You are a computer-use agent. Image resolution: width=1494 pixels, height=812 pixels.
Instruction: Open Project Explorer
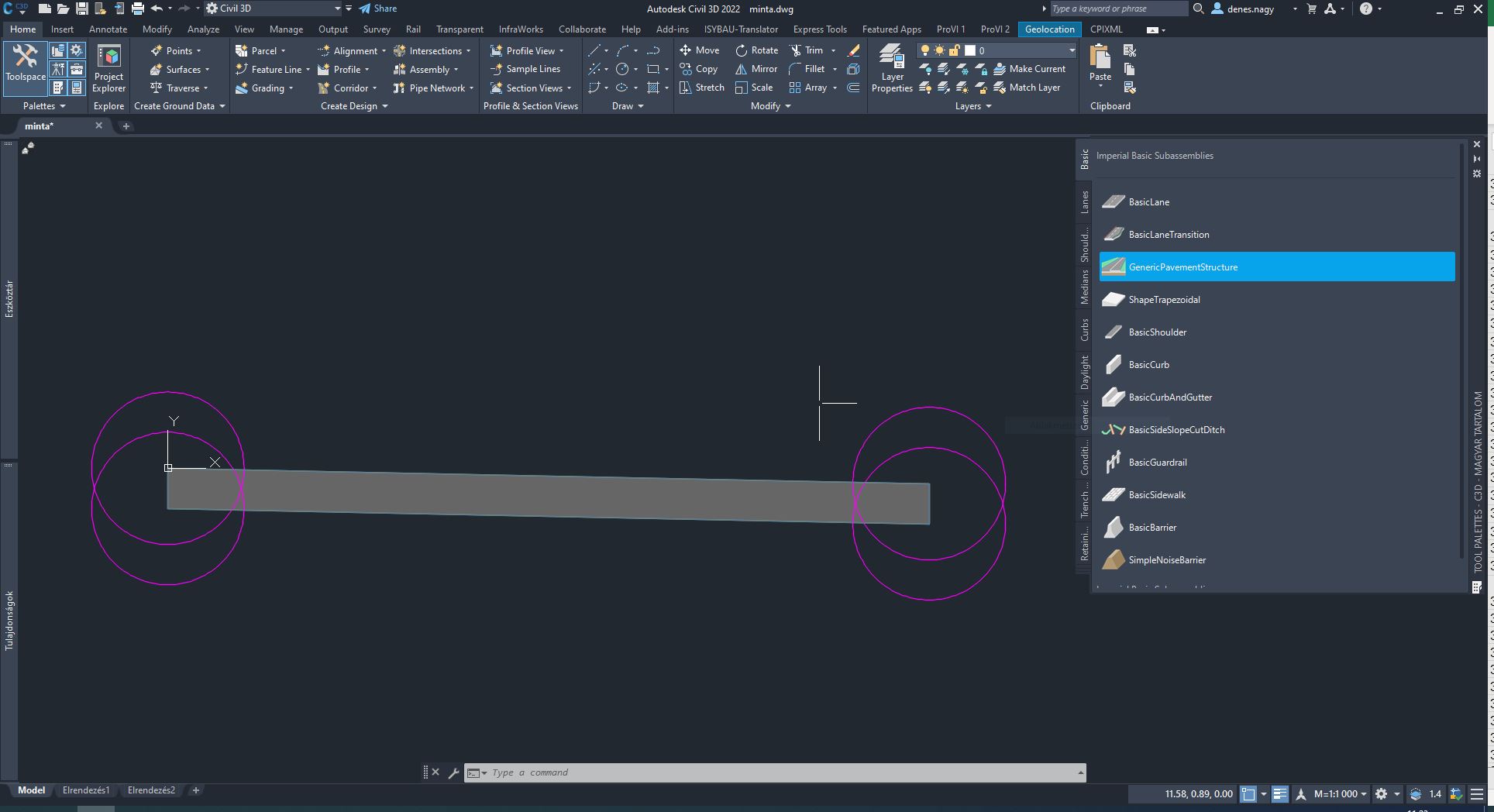tap(108, 69)
